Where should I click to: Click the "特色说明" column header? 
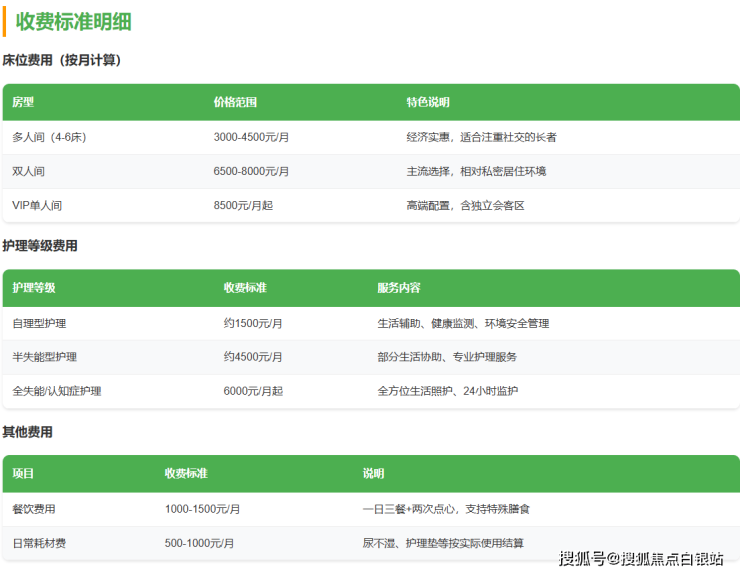428,102
